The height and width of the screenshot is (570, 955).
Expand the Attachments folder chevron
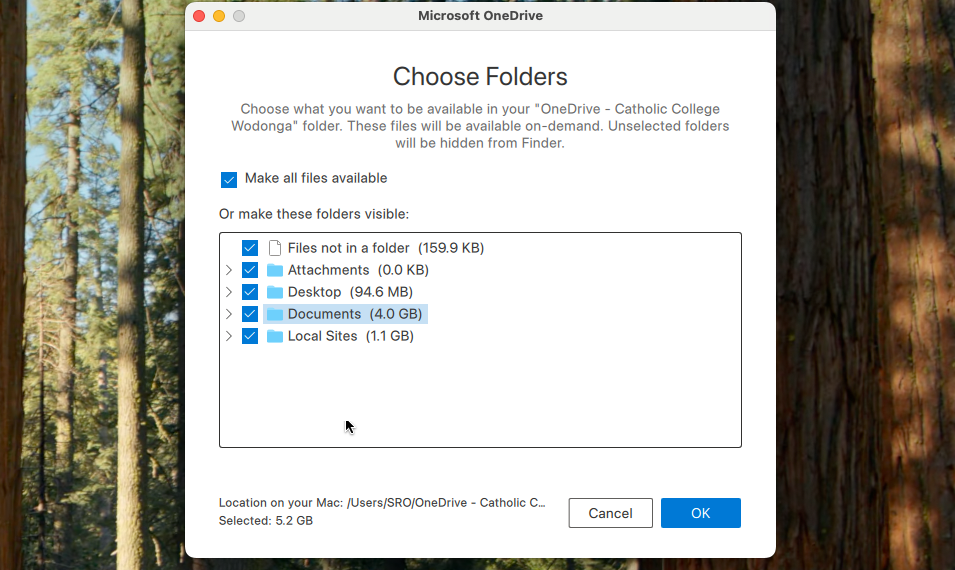pos(228,270)
